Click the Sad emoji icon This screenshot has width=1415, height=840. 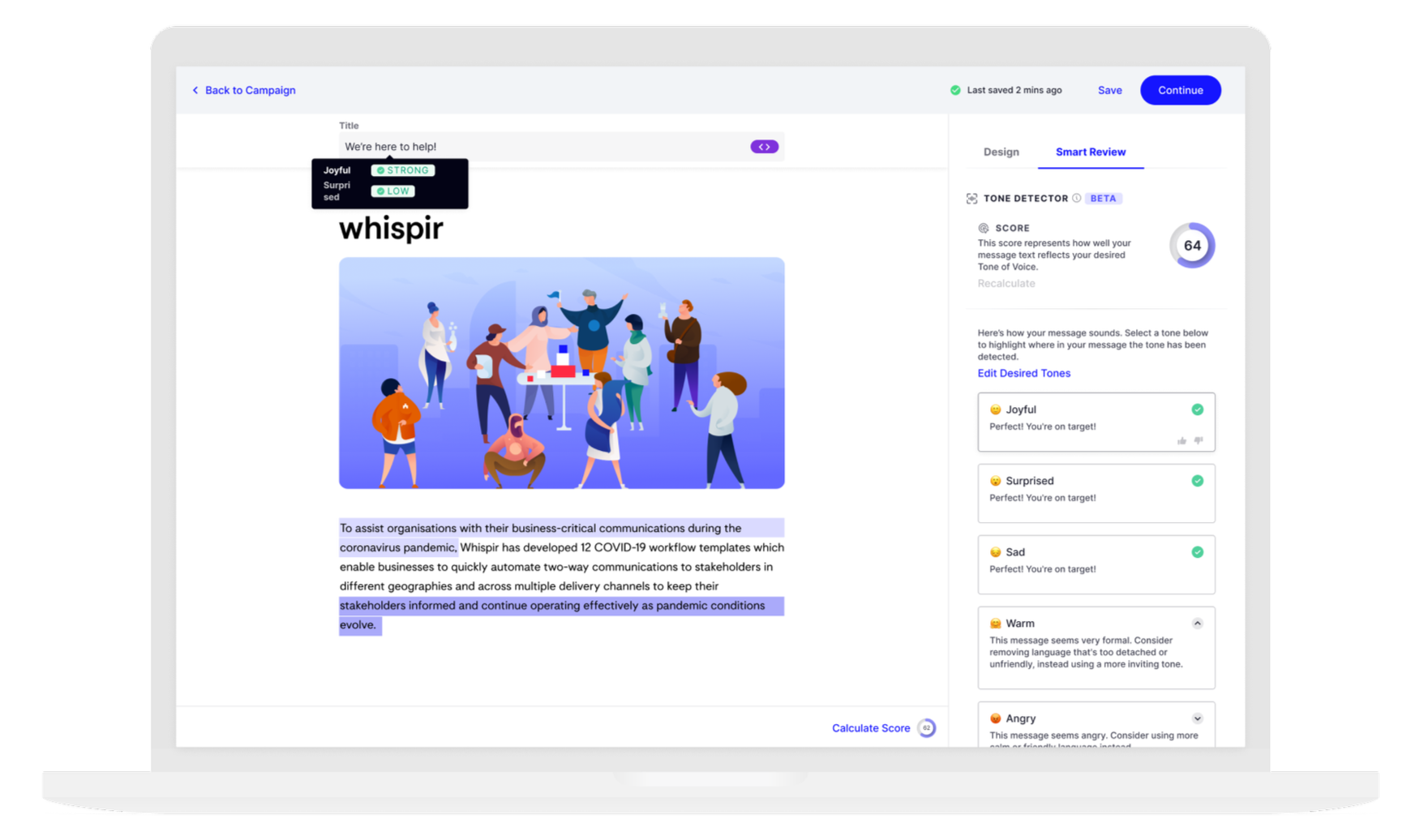click(x=995, y=552)
